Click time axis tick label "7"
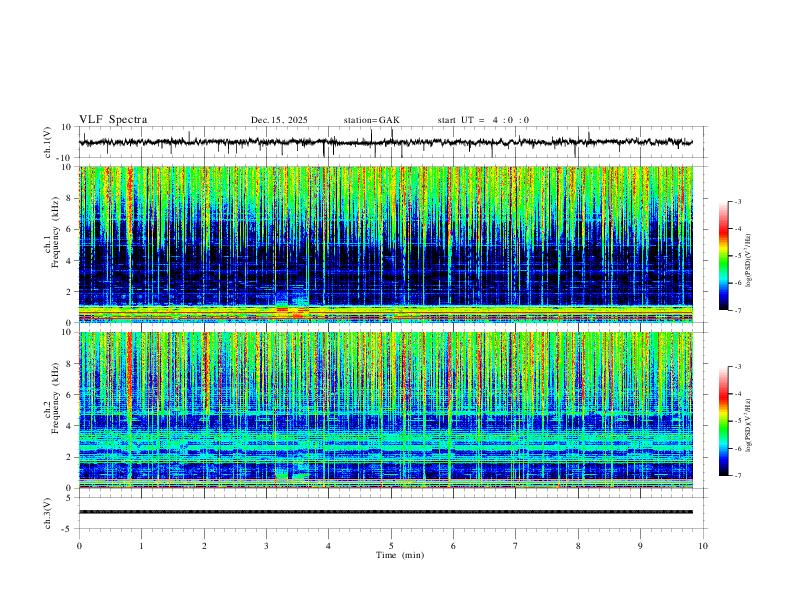Image resolution: width=792 pixels, height=612 pixels. (516, 546)
